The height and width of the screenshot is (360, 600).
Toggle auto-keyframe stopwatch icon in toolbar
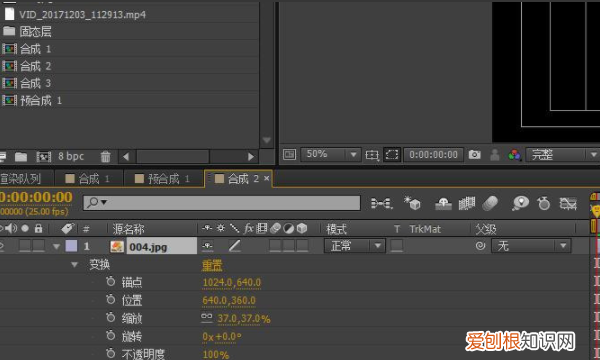coord(543,203)
